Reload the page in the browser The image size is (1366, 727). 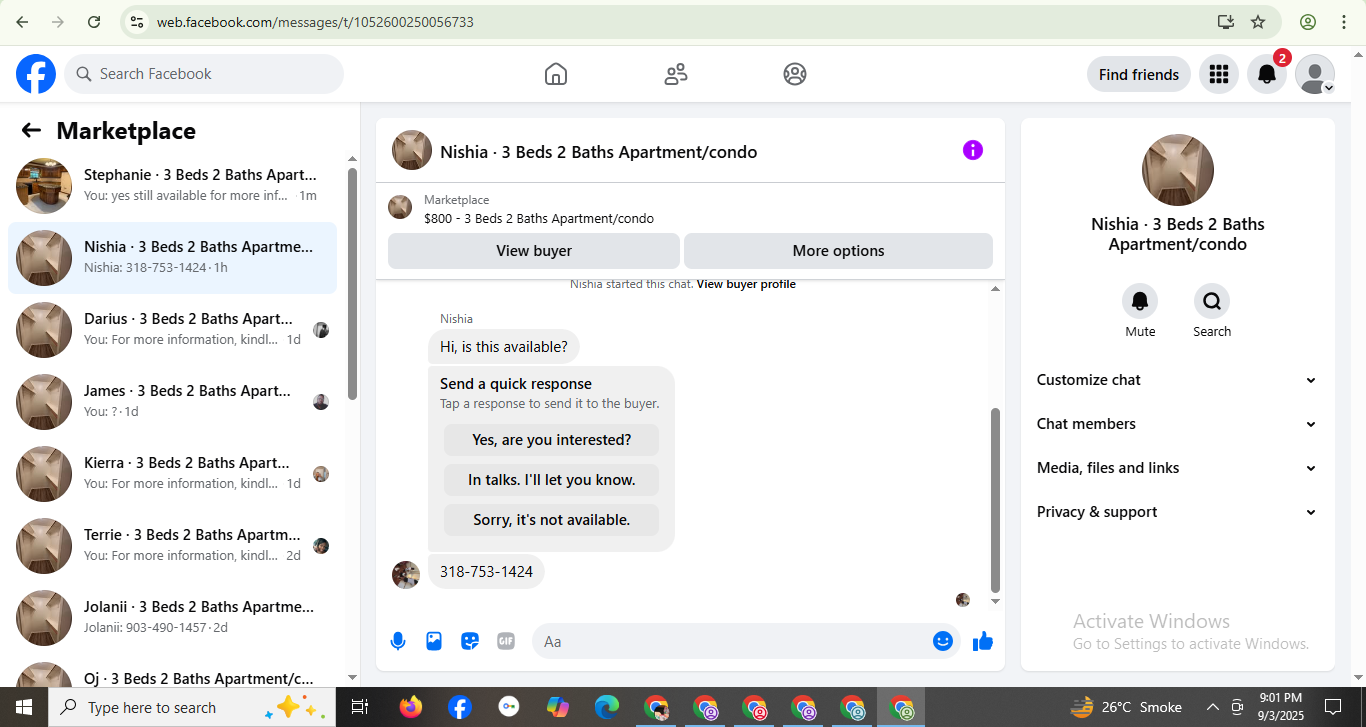pyautogui.click(x=94, y=22)
